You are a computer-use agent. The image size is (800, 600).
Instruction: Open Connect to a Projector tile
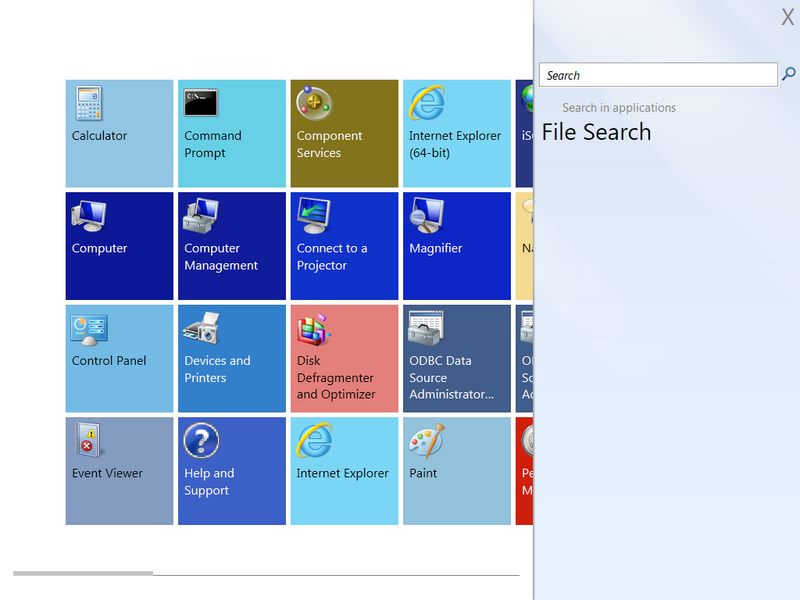344,246
